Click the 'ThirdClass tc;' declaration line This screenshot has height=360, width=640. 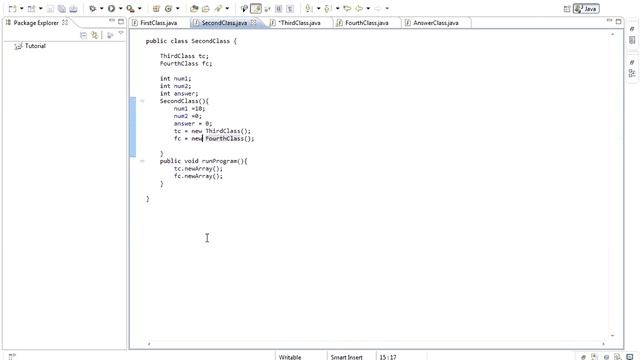(184, 56)
